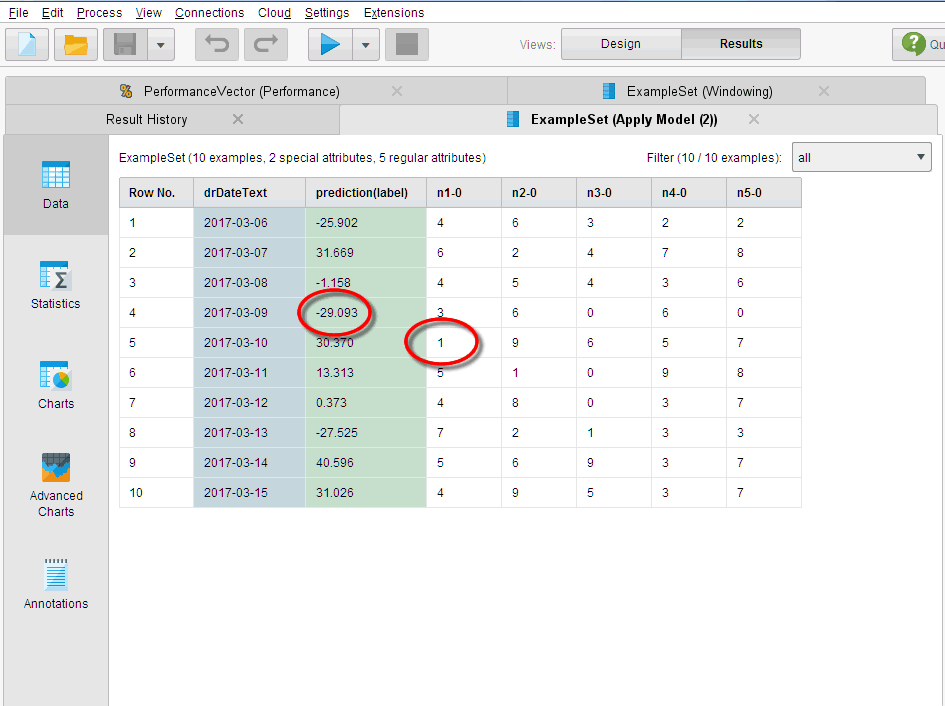This screenshot has height=706, width=945.
Task: Select the date cell 2017-03-10
Action: tap(250, 342)
